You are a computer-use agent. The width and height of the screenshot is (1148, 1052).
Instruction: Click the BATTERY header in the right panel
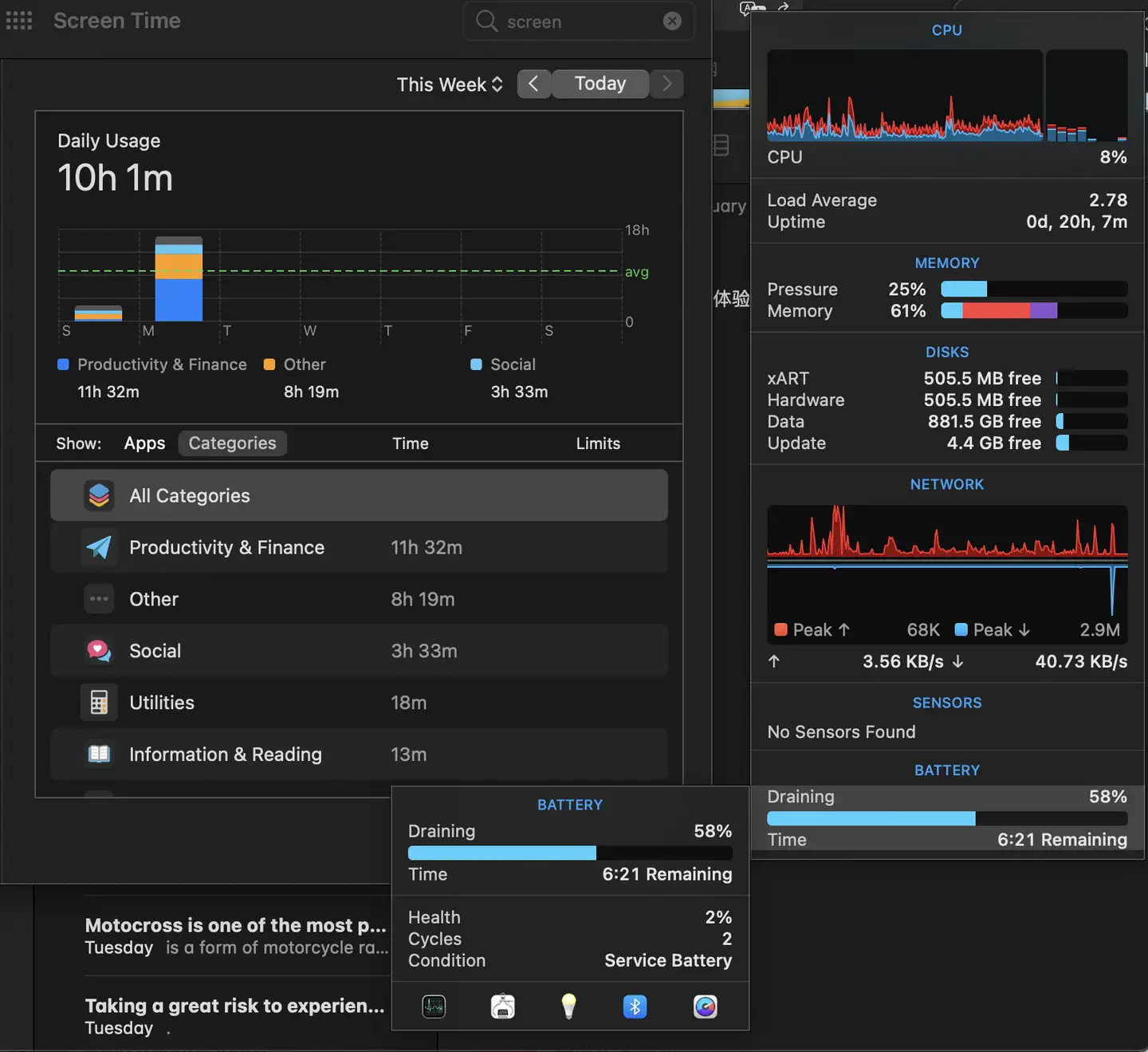pyautogui.click(x=947, y=770)
